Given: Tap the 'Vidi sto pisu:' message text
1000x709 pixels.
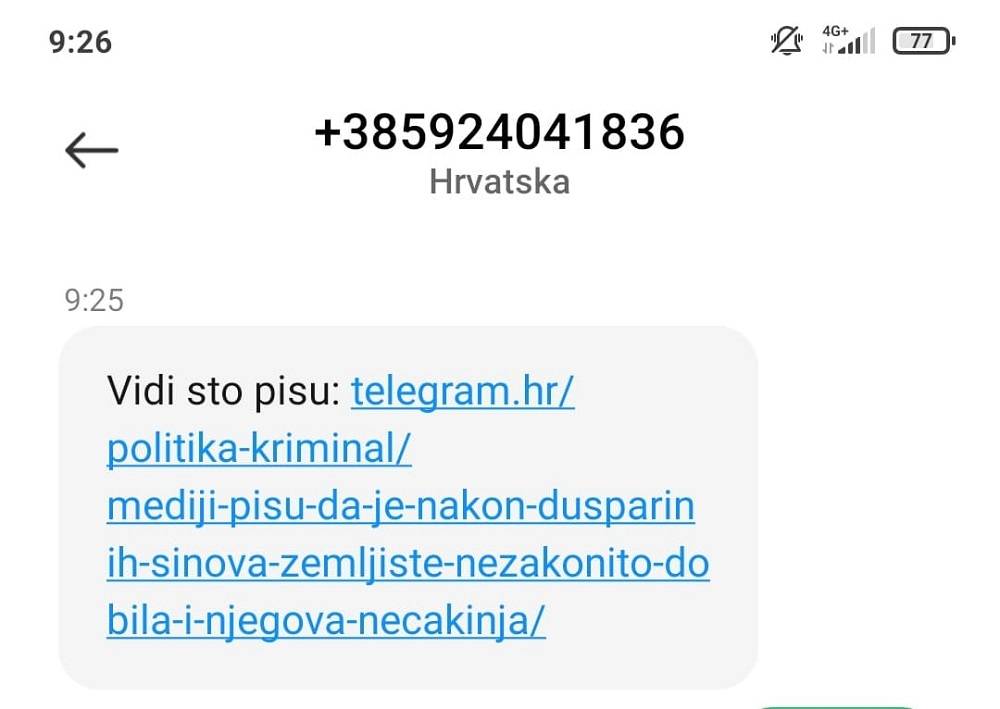Looking at the screenshot, I should pos(224,391).
